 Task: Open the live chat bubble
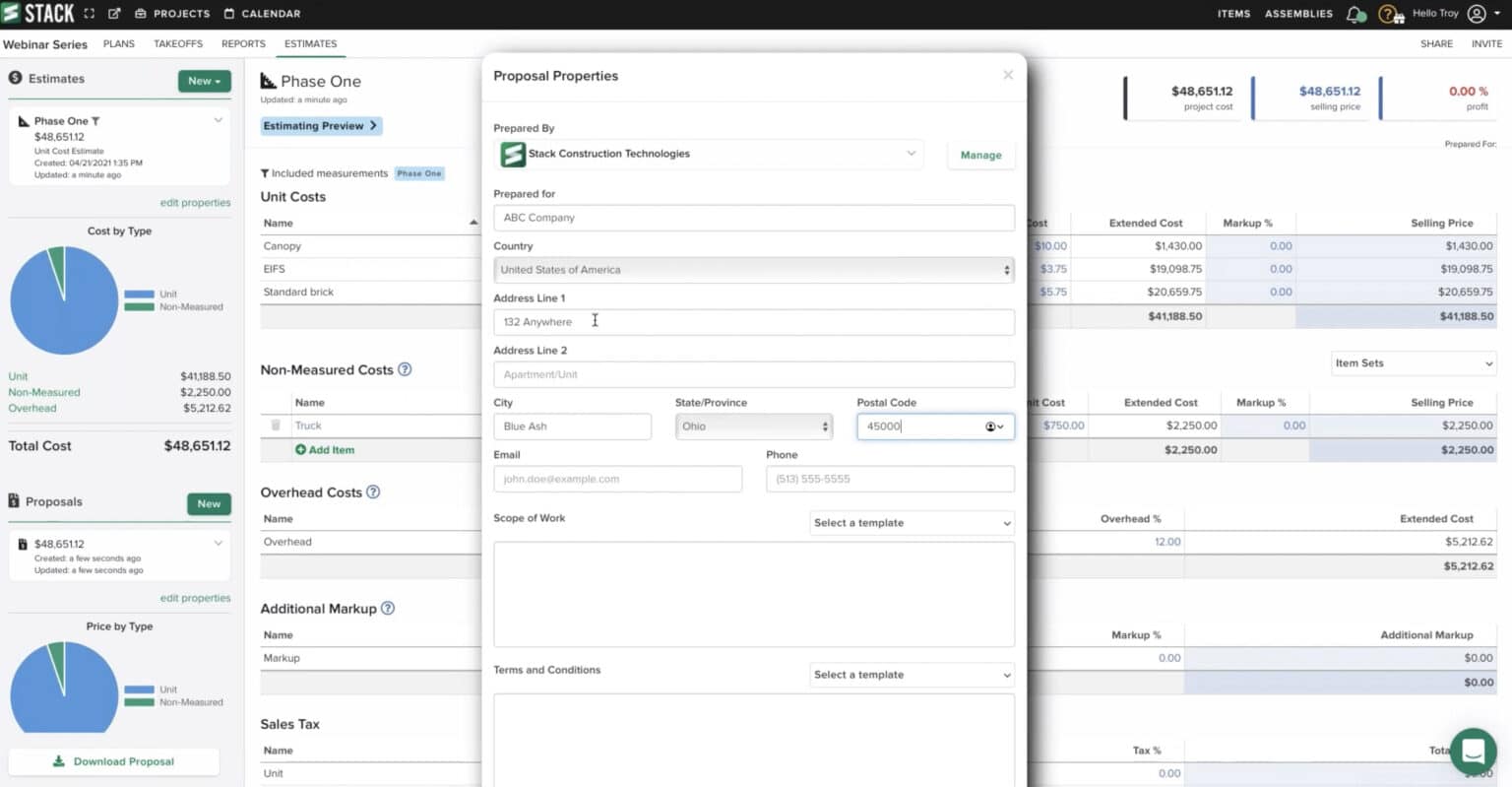tap(1473, 753)
